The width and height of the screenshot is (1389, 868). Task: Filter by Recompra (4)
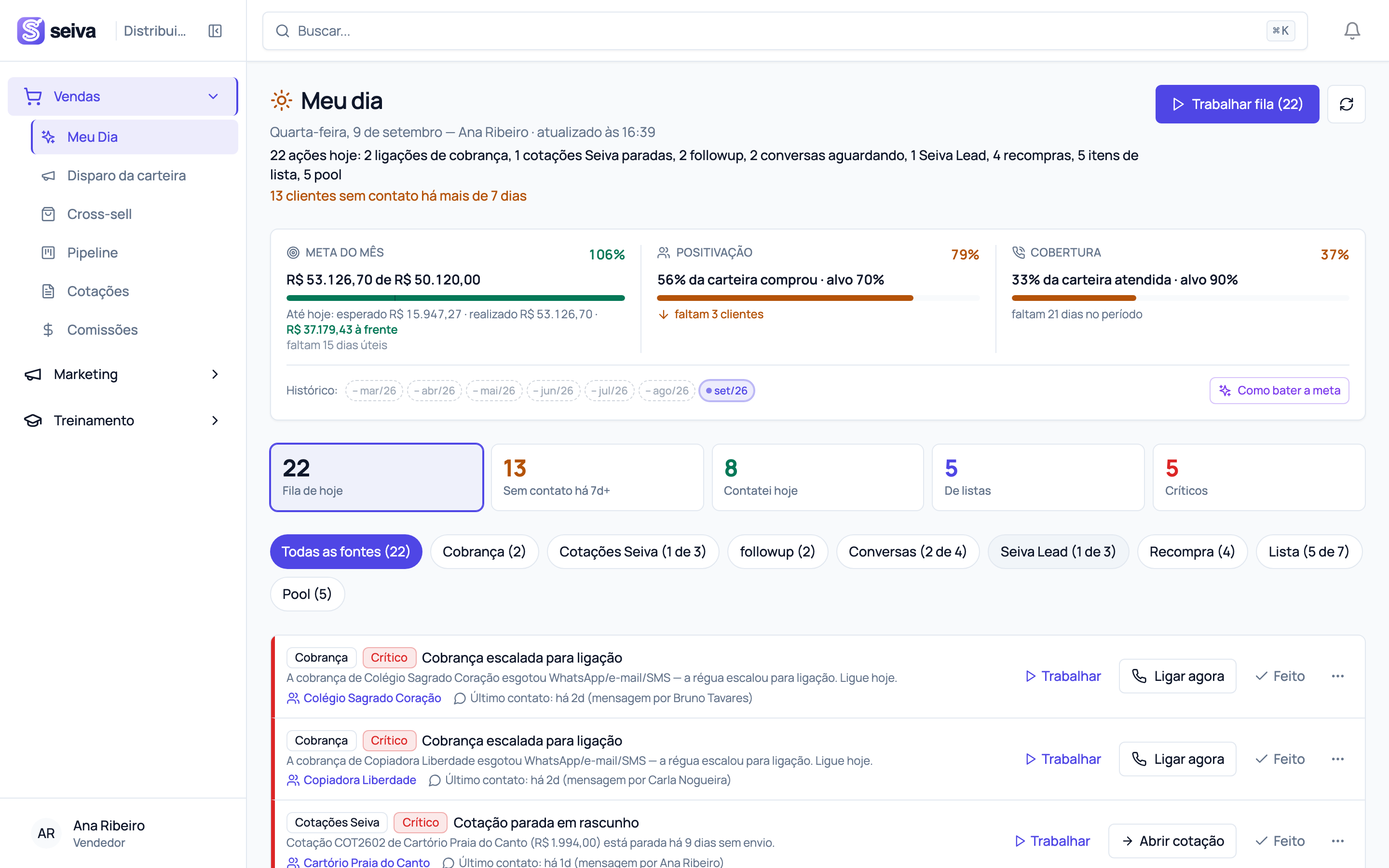coord(1192,552)
